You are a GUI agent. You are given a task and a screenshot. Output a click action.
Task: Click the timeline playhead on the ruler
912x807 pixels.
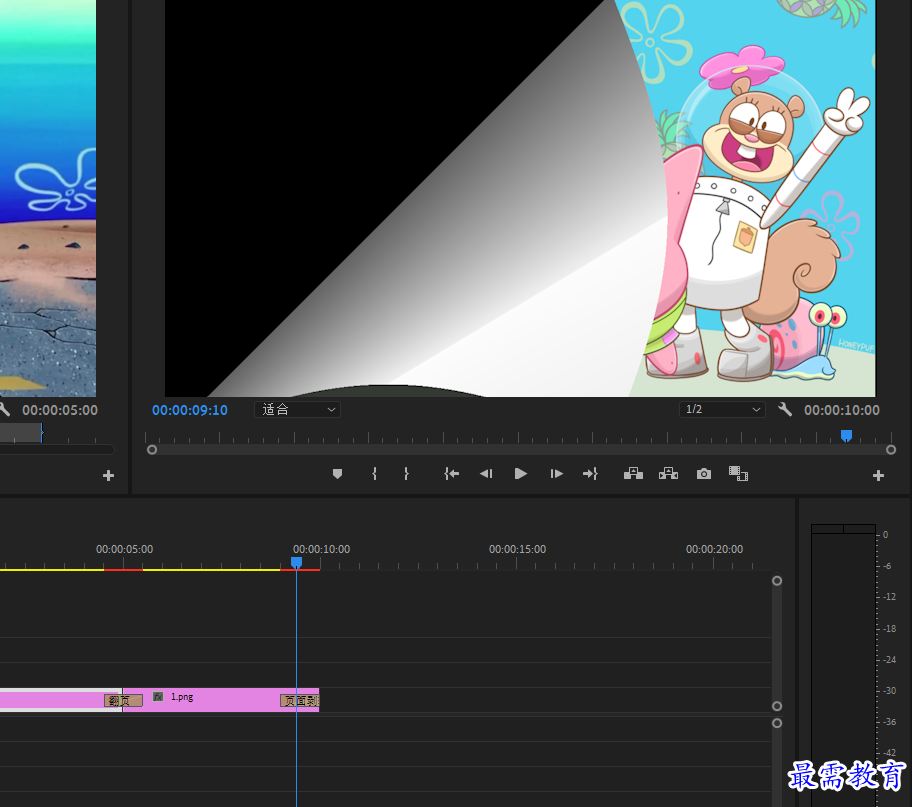(x=296, y=562)
